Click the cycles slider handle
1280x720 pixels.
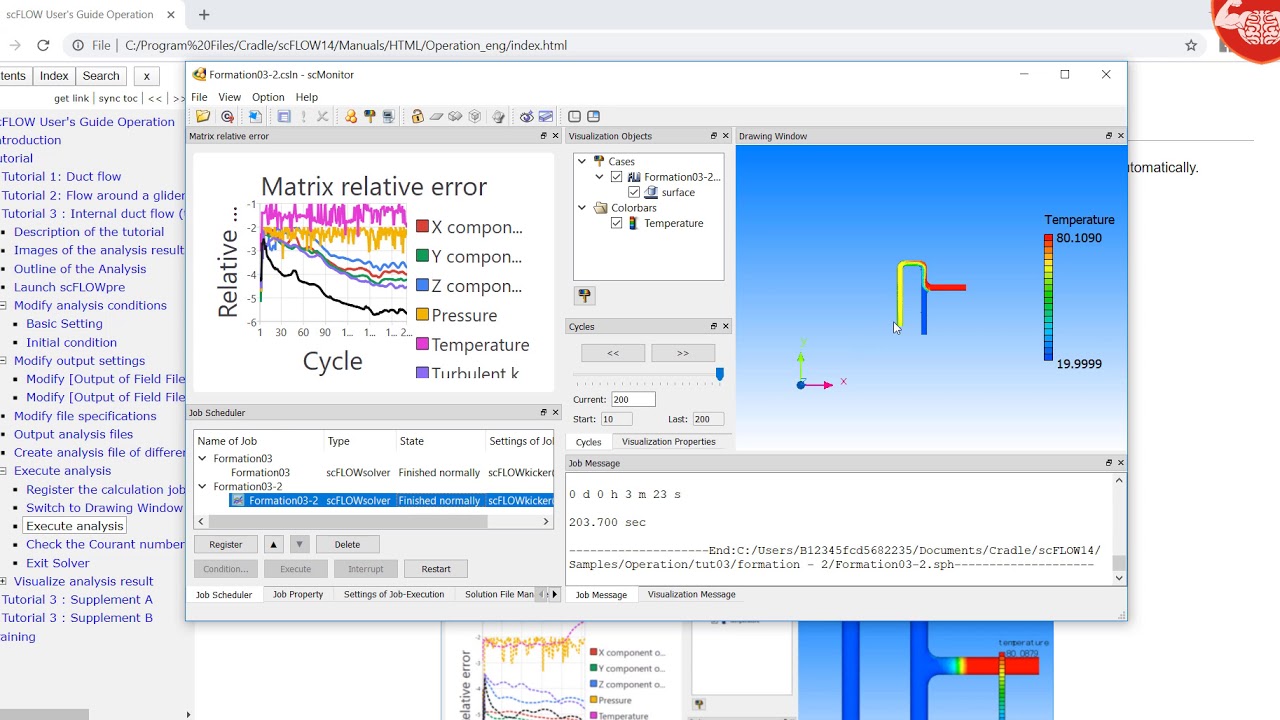click(x=719, y=375)
